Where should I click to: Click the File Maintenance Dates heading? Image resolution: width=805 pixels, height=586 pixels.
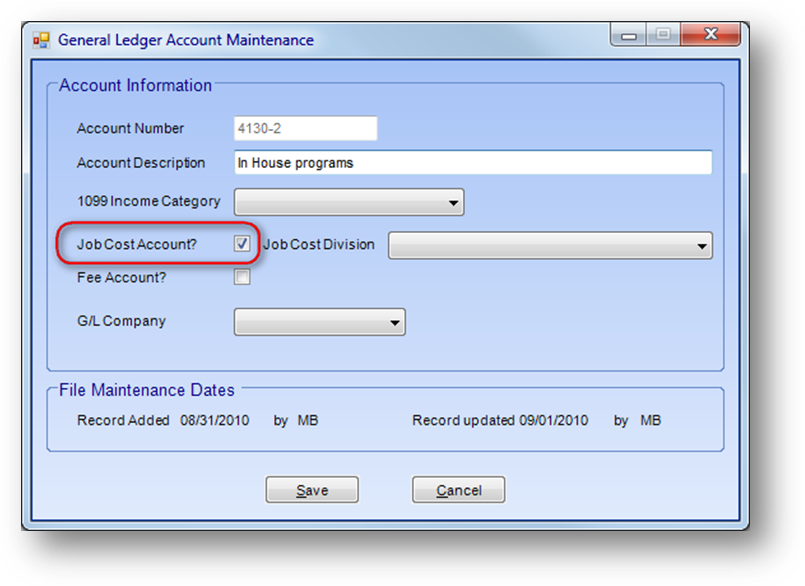[x=147, y=390]
